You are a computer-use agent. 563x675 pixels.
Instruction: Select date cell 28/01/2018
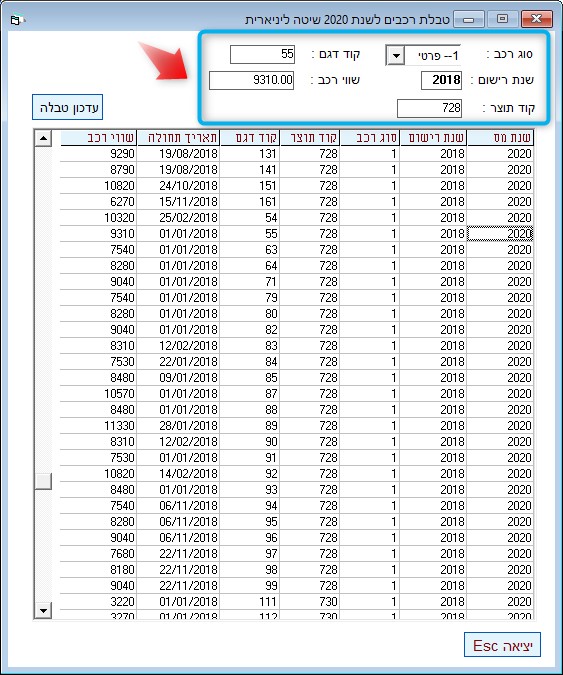(178, 425)
